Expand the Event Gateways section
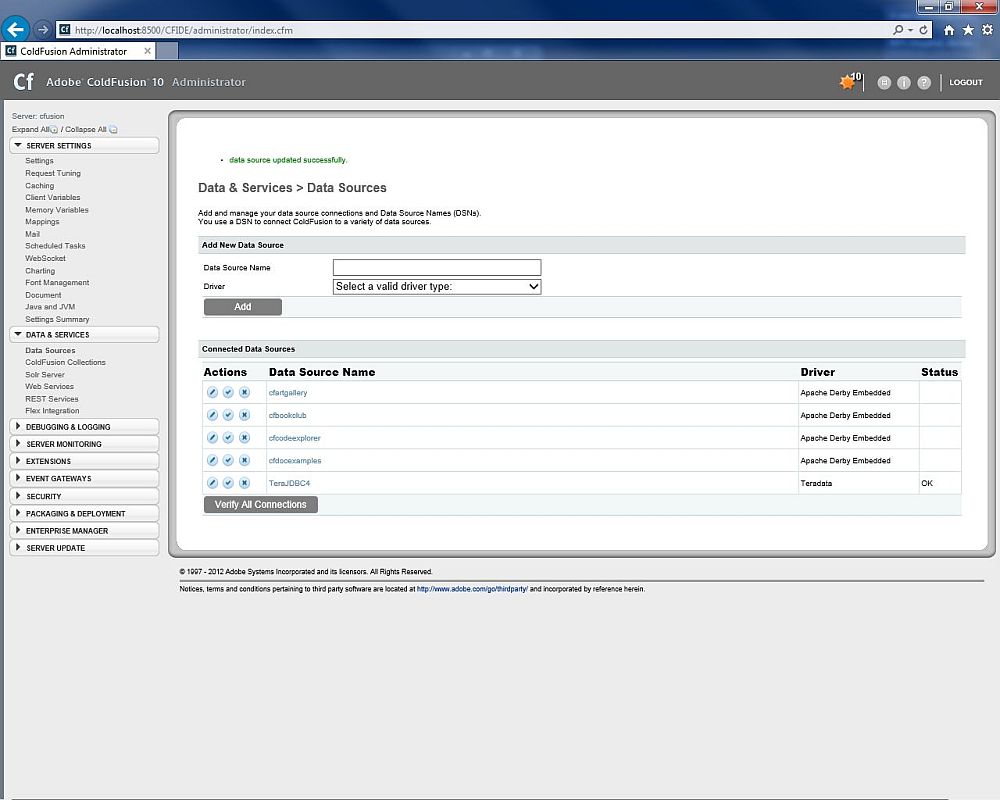This screenshot has width=1000, height=800. [84, 478]
